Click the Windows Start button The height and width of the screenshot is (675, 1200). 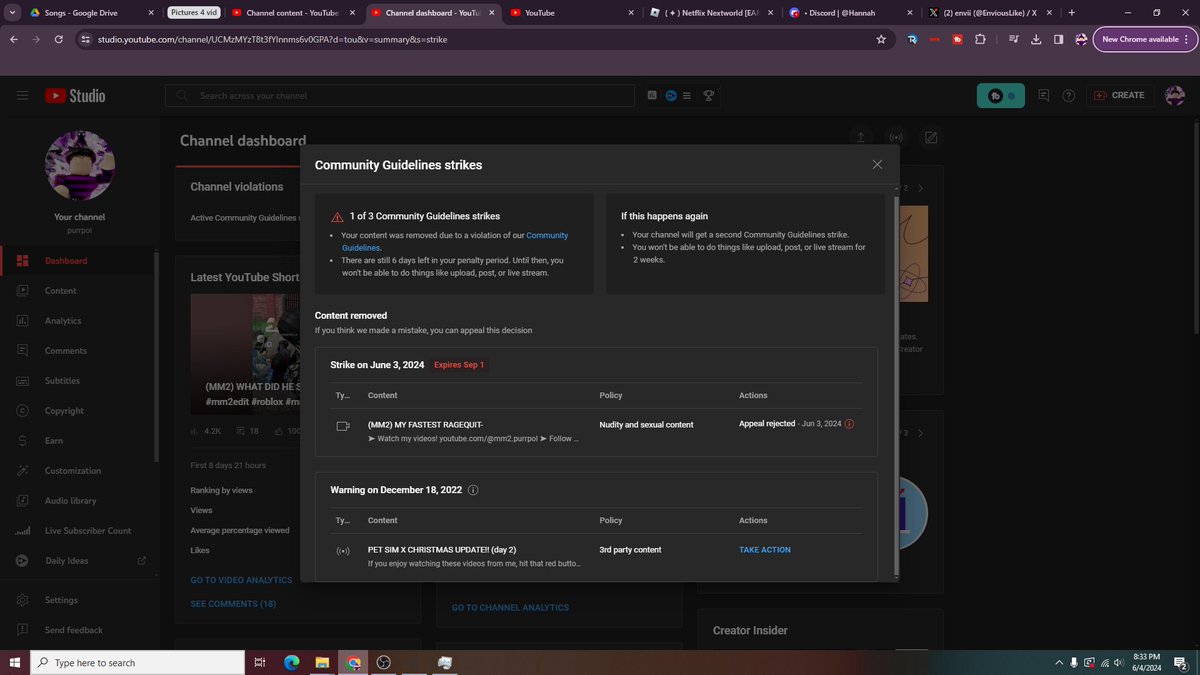(x=14, y=662)
